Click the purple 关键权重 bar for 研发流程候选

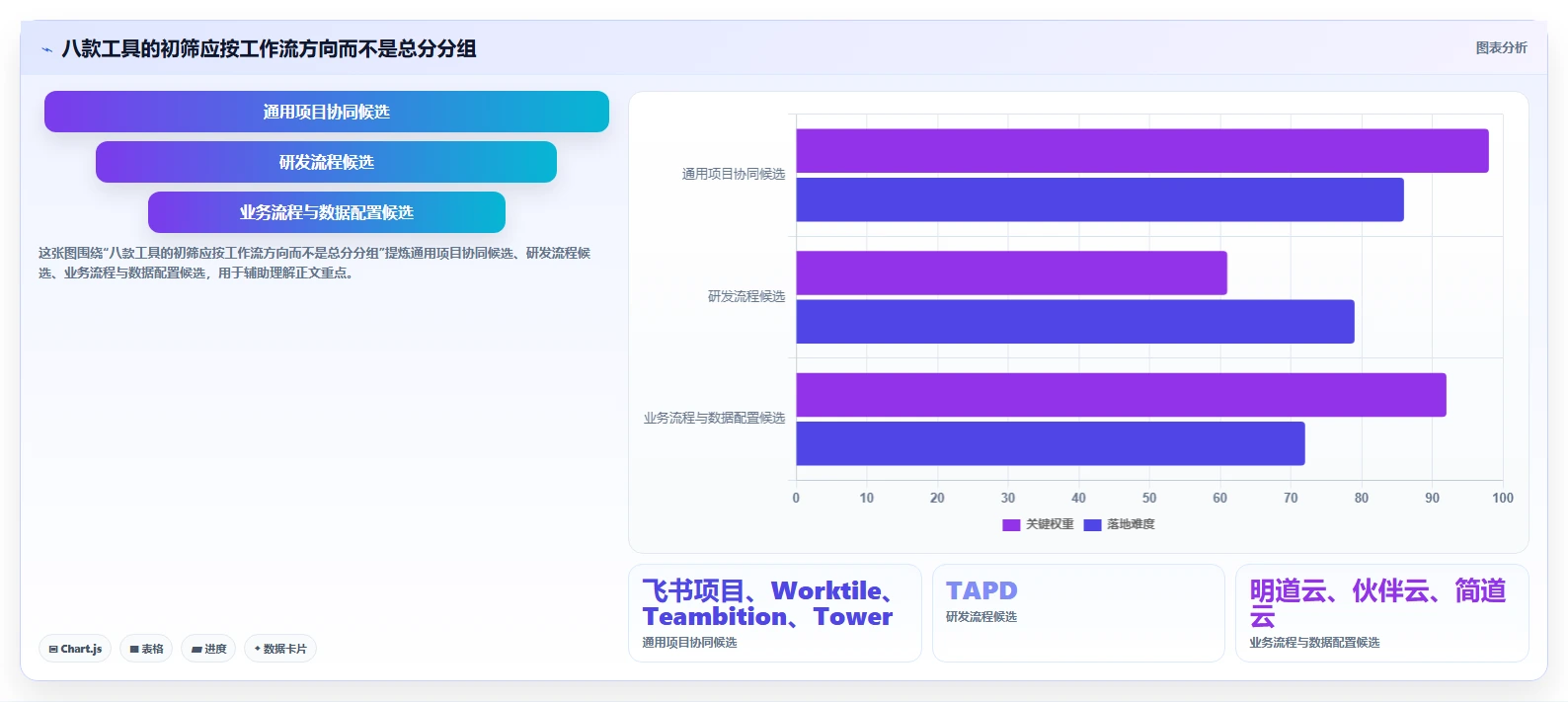(1012, 273)
